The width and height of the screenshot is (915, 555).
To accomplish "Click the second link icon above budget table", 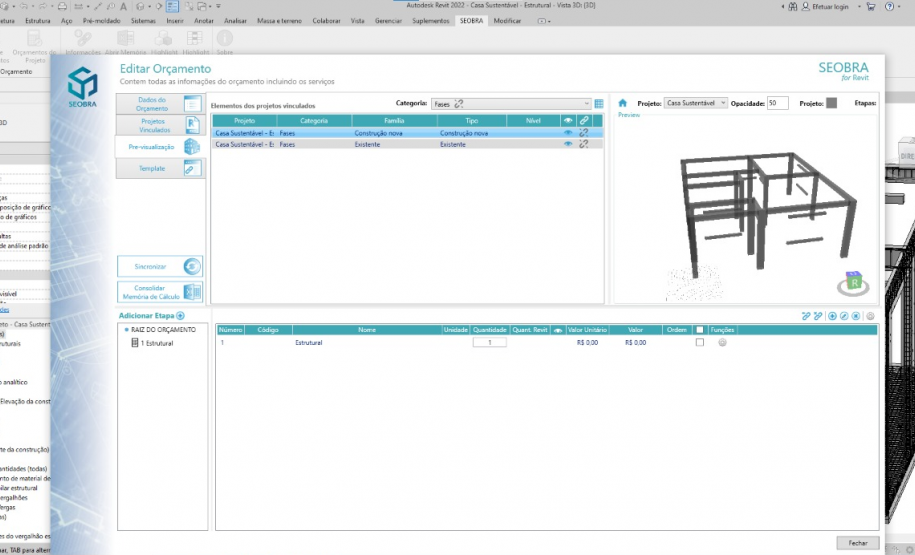I will pyautogui.click(x=818, y=316).
